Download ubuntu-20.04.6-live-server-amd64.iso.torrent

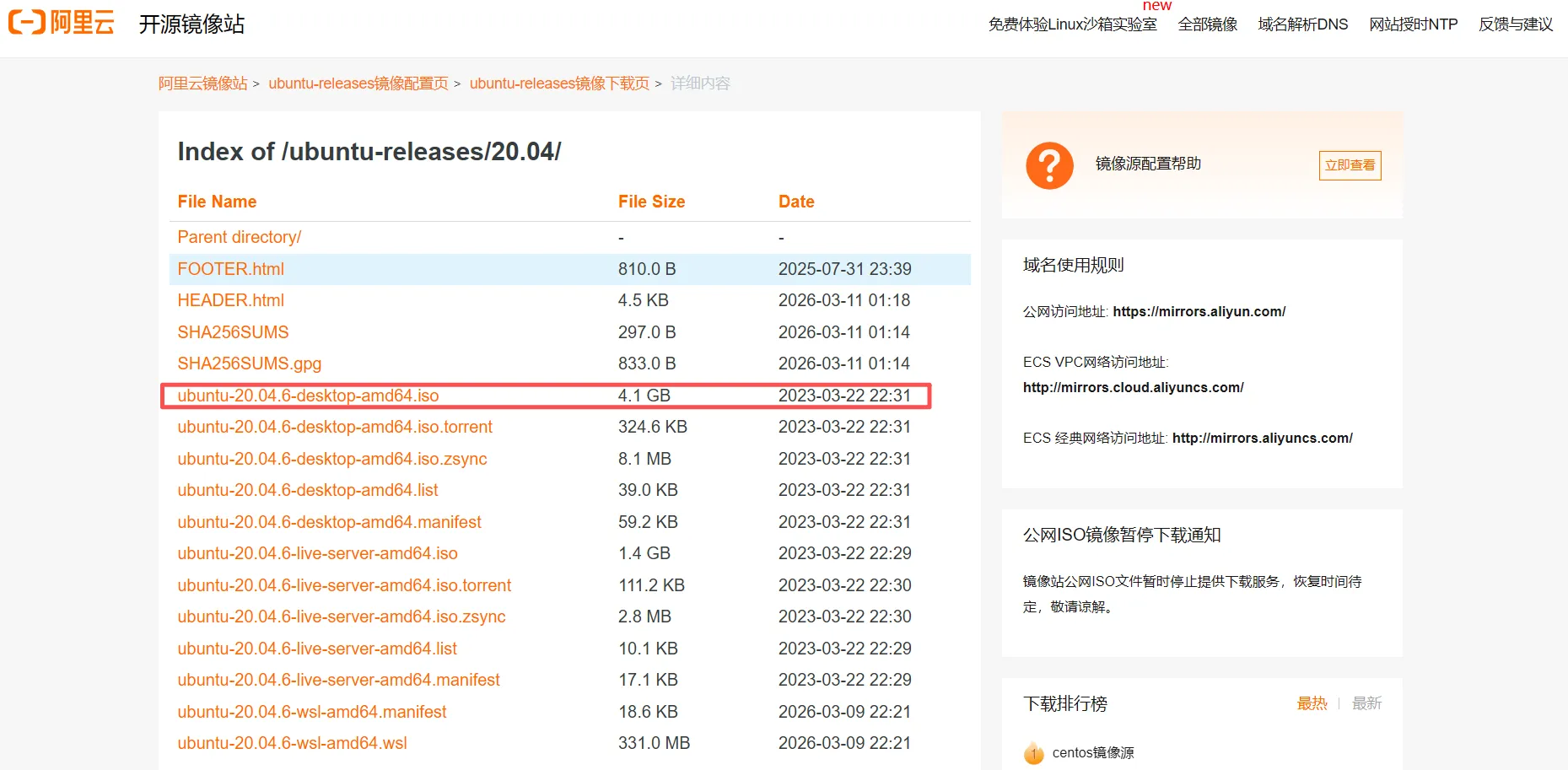coord(344,585)
